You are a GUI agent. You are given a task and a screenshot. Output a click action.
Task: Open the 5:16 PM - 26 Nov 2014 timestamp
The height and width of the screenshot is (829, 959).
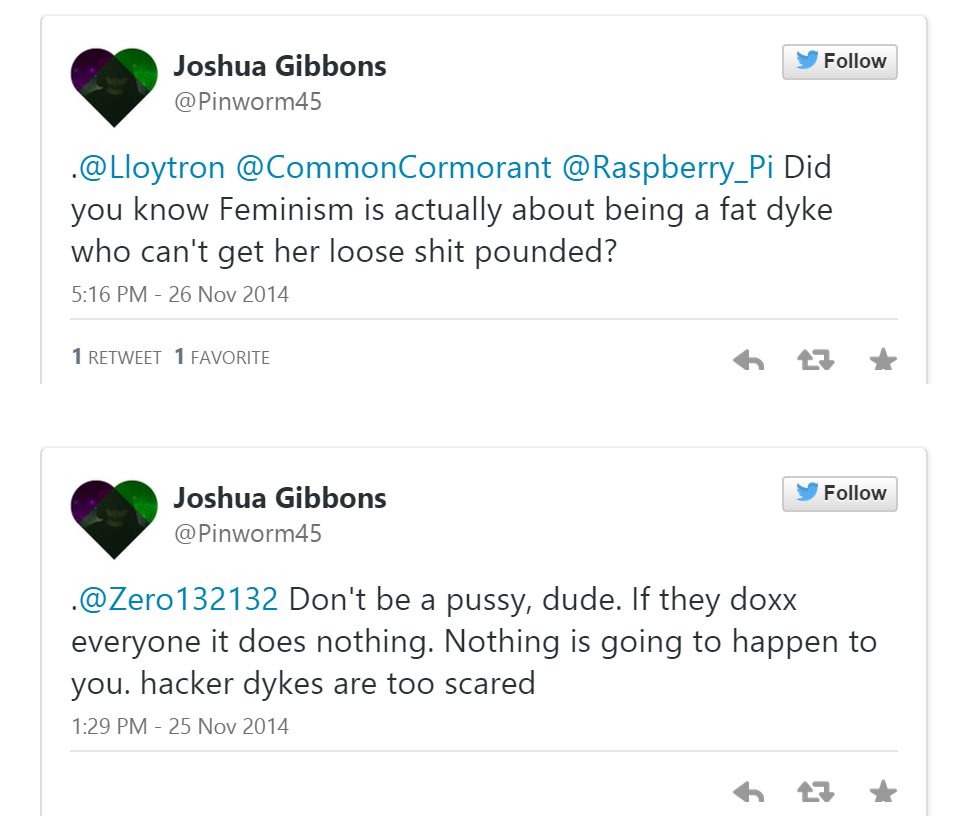180,295
